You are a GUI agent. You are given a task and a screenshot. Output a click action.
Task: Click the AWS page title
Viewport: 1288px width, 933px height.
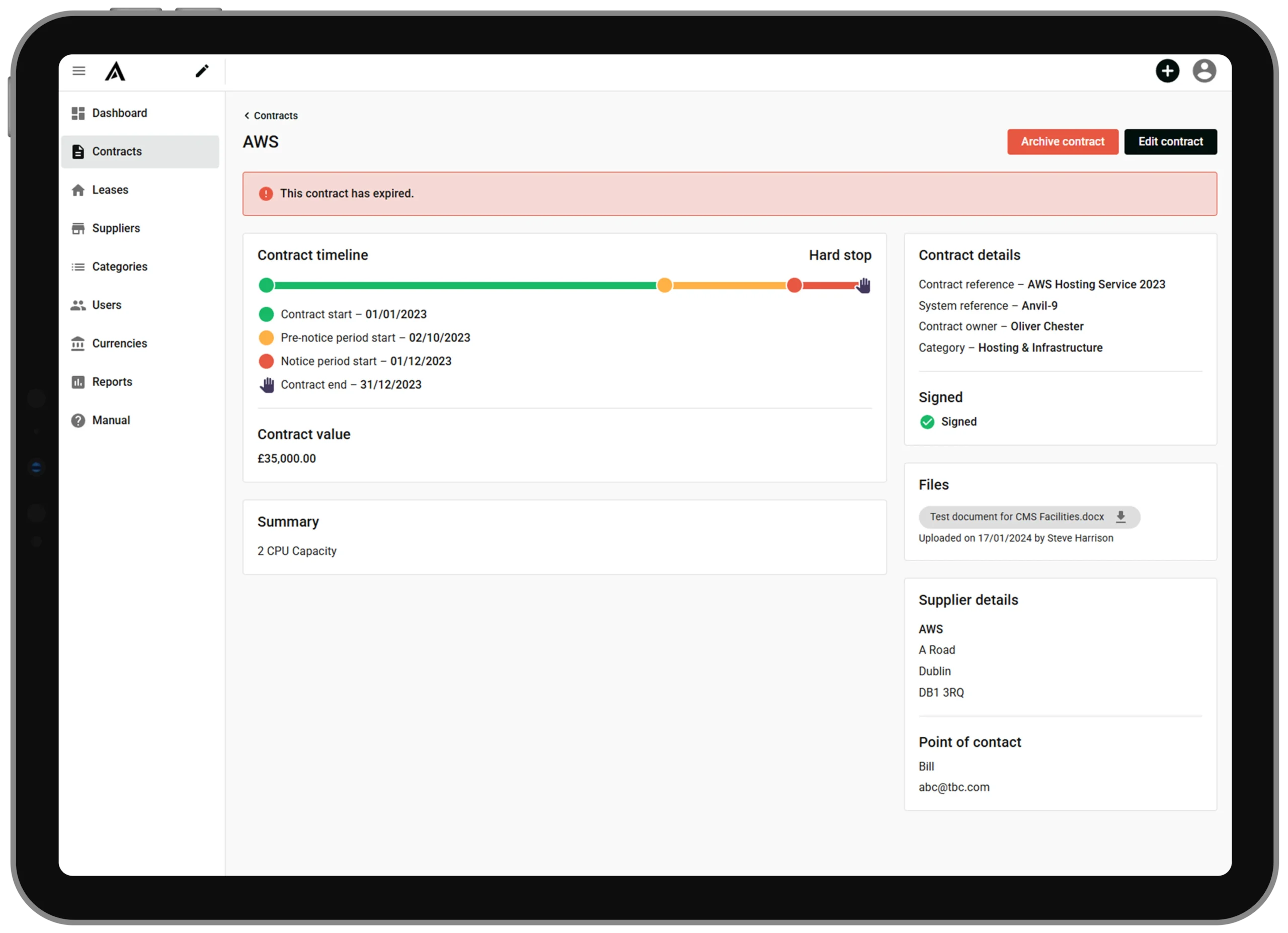261,142
